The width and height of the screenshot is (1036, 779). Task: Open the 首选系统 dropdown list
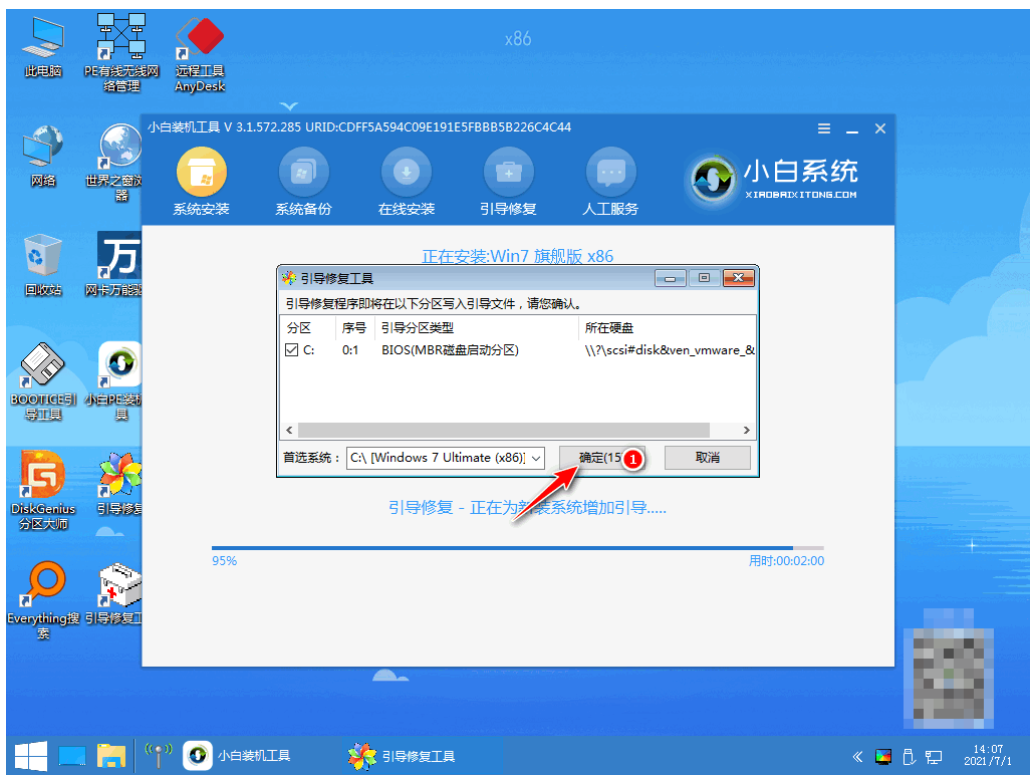tap(538, 458)
